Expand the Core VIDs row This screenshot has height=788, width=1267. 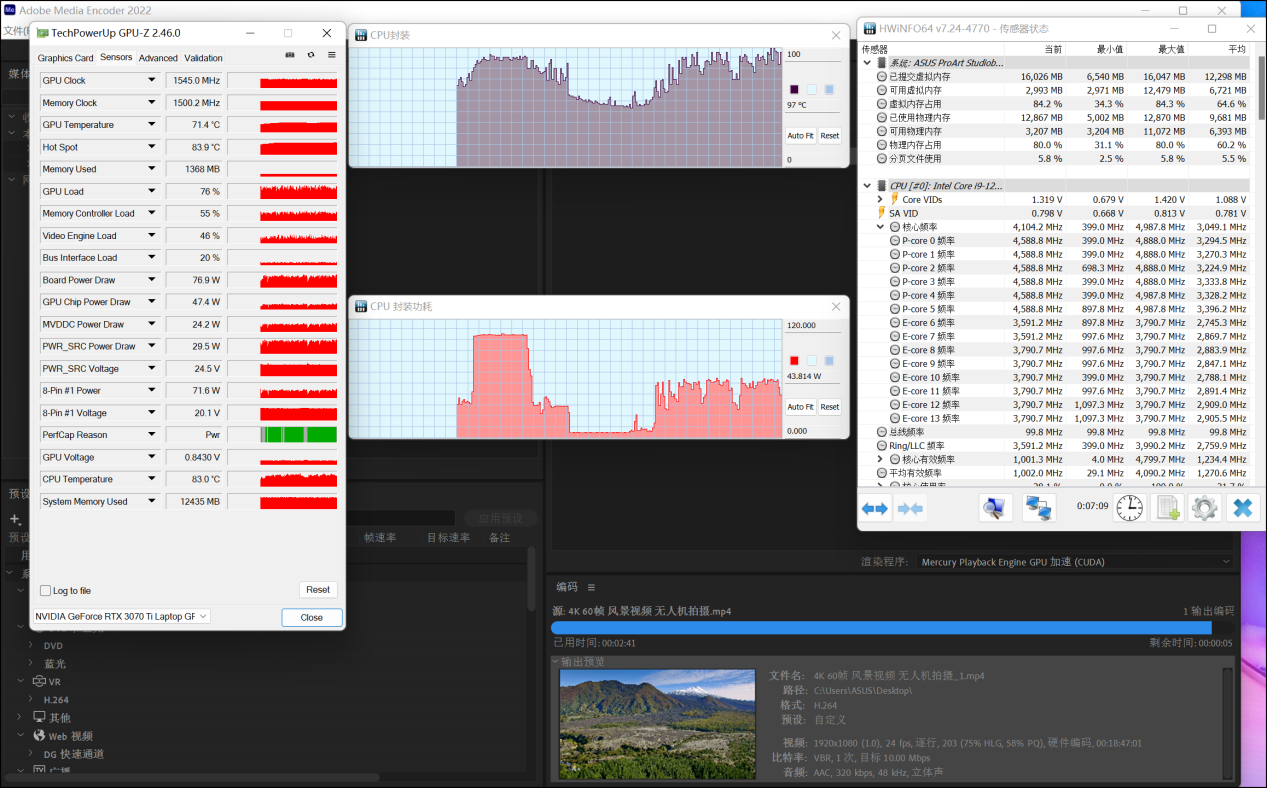point(880,200)
